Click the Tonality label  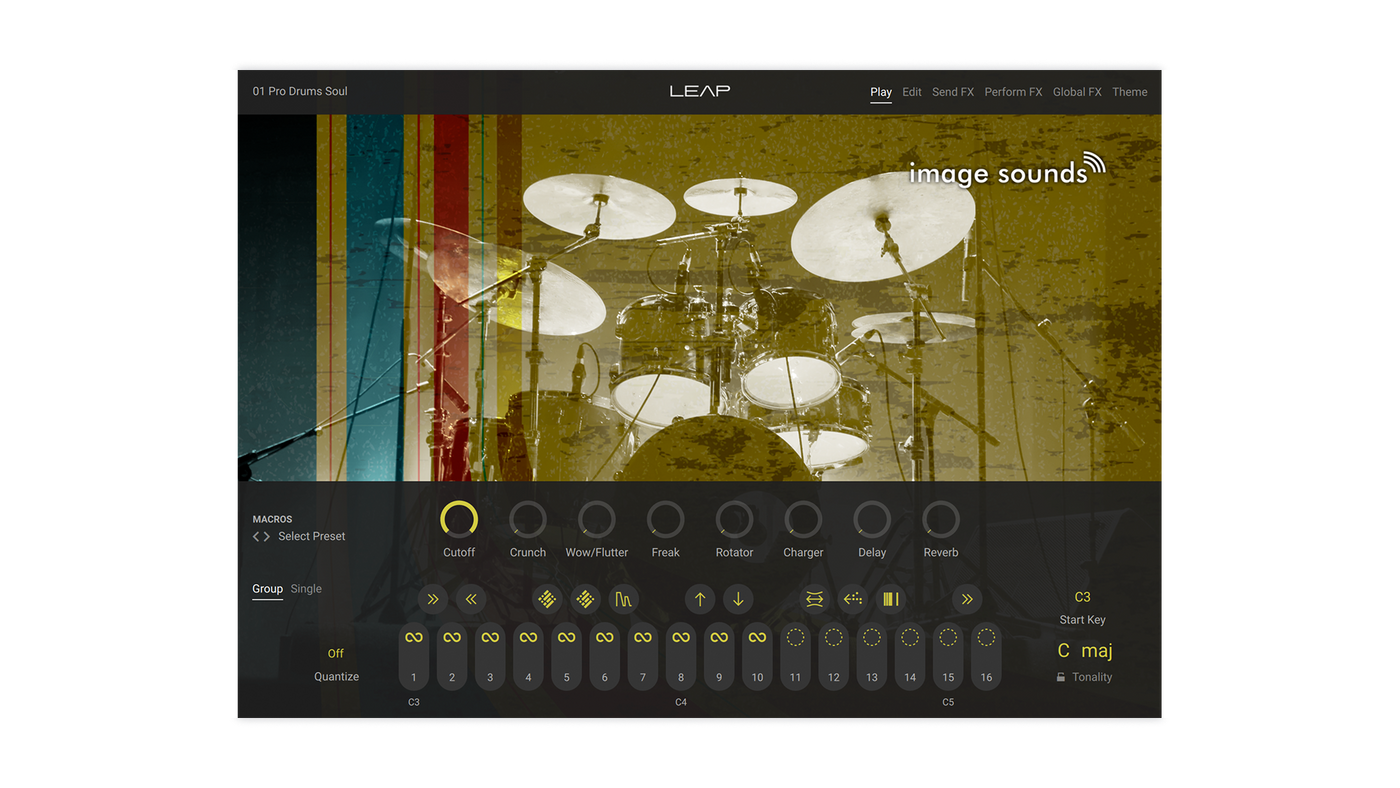point(1092,677)
